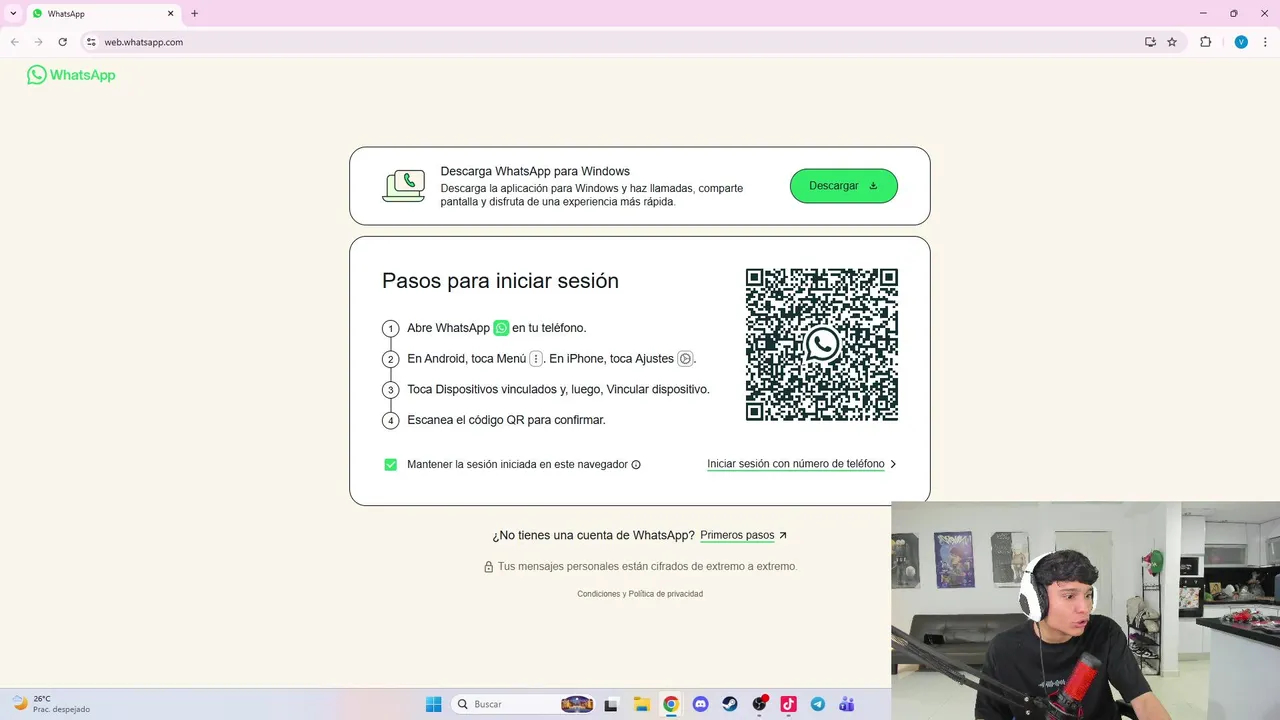The width and height of the screenshot is (1280, 720).
Task: Click the WhatsApp logo at page top
Action: (71, 75)
